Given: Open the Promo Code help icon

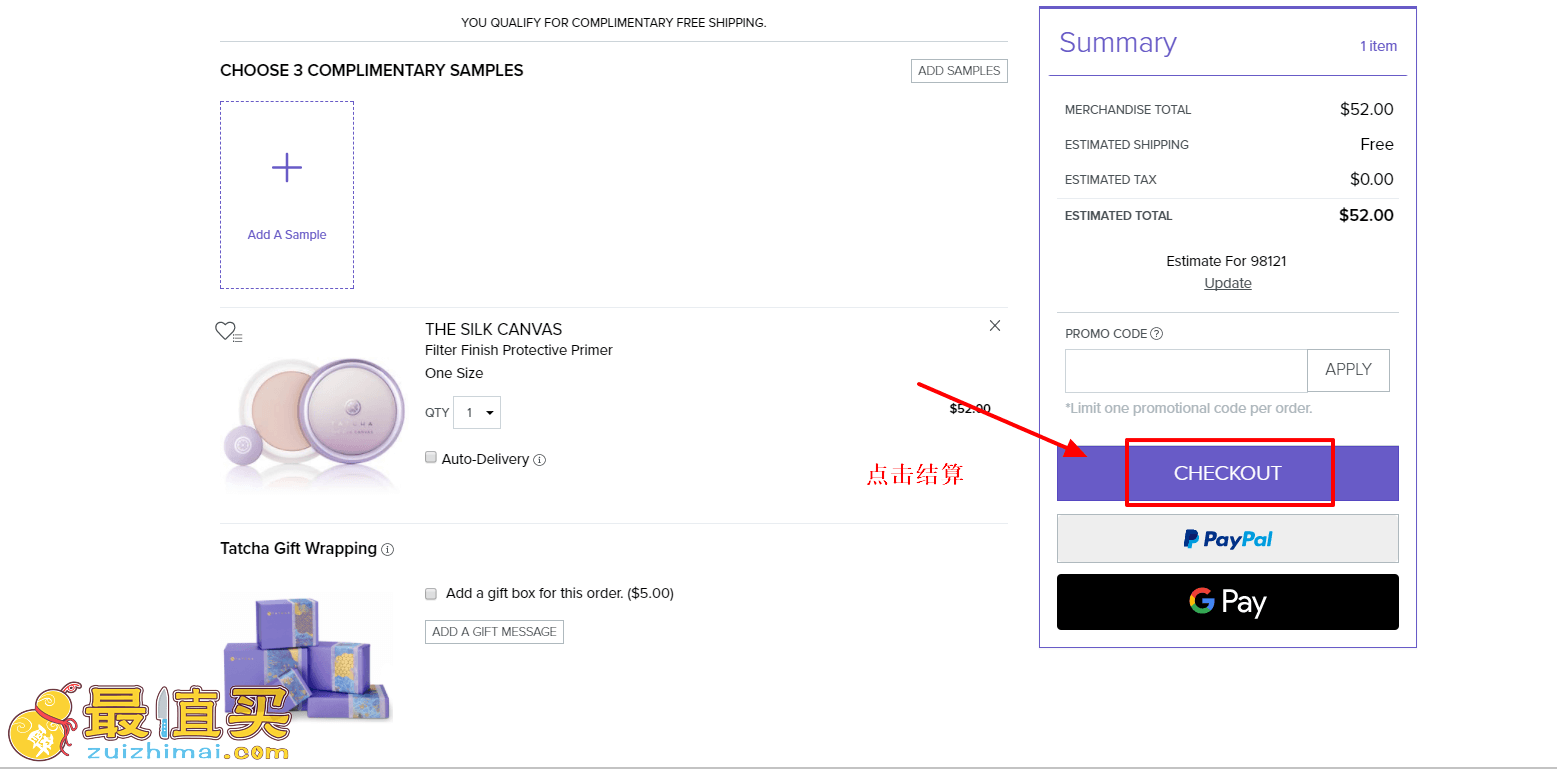Looking at the screenshot, I should tap(1157, 334).
